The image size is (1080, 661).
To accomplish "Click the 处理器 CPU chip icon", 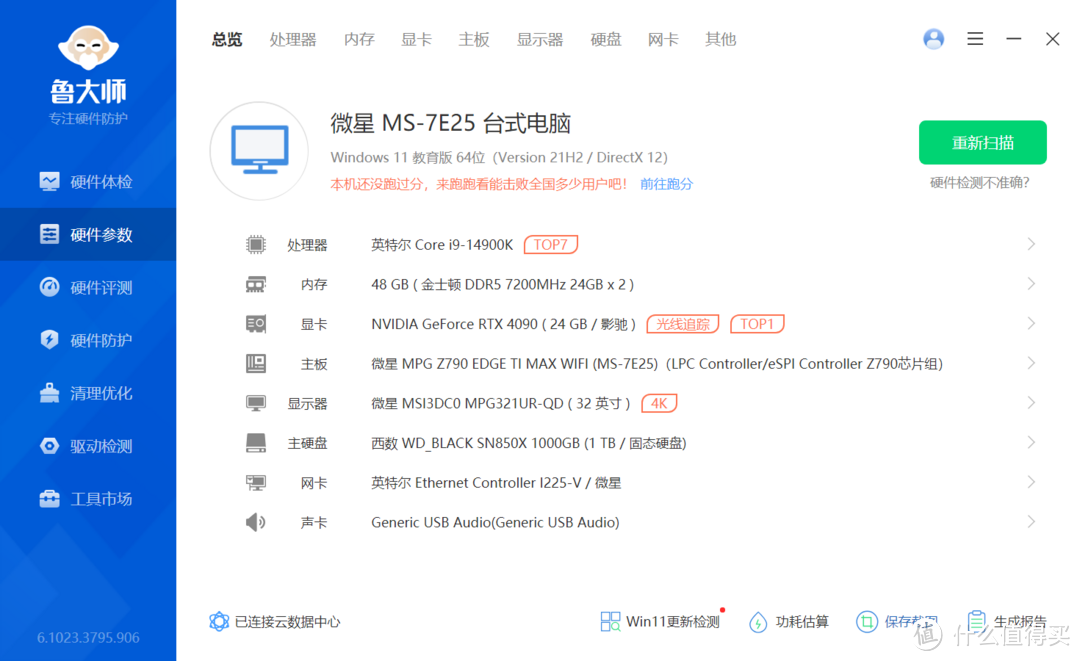I will (256, 244).
